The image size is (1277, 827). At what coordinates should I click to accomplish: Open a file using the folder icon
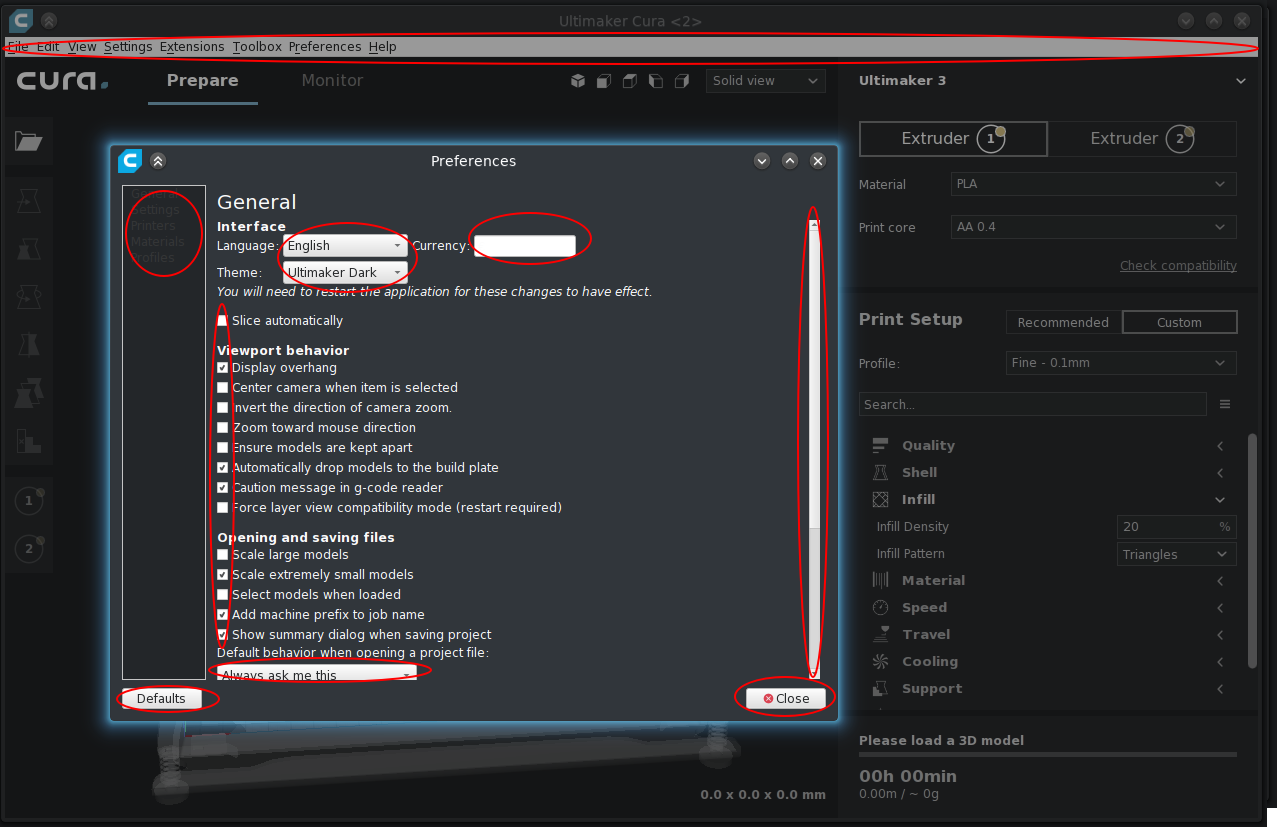(x=28, y=141)
